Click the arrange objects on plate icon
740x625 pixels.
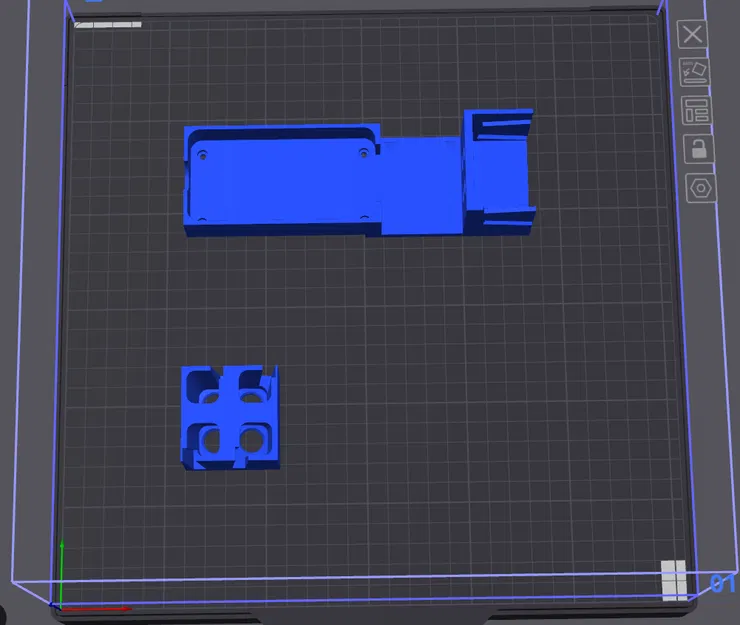pyautogui.click(x=697, y=110)
